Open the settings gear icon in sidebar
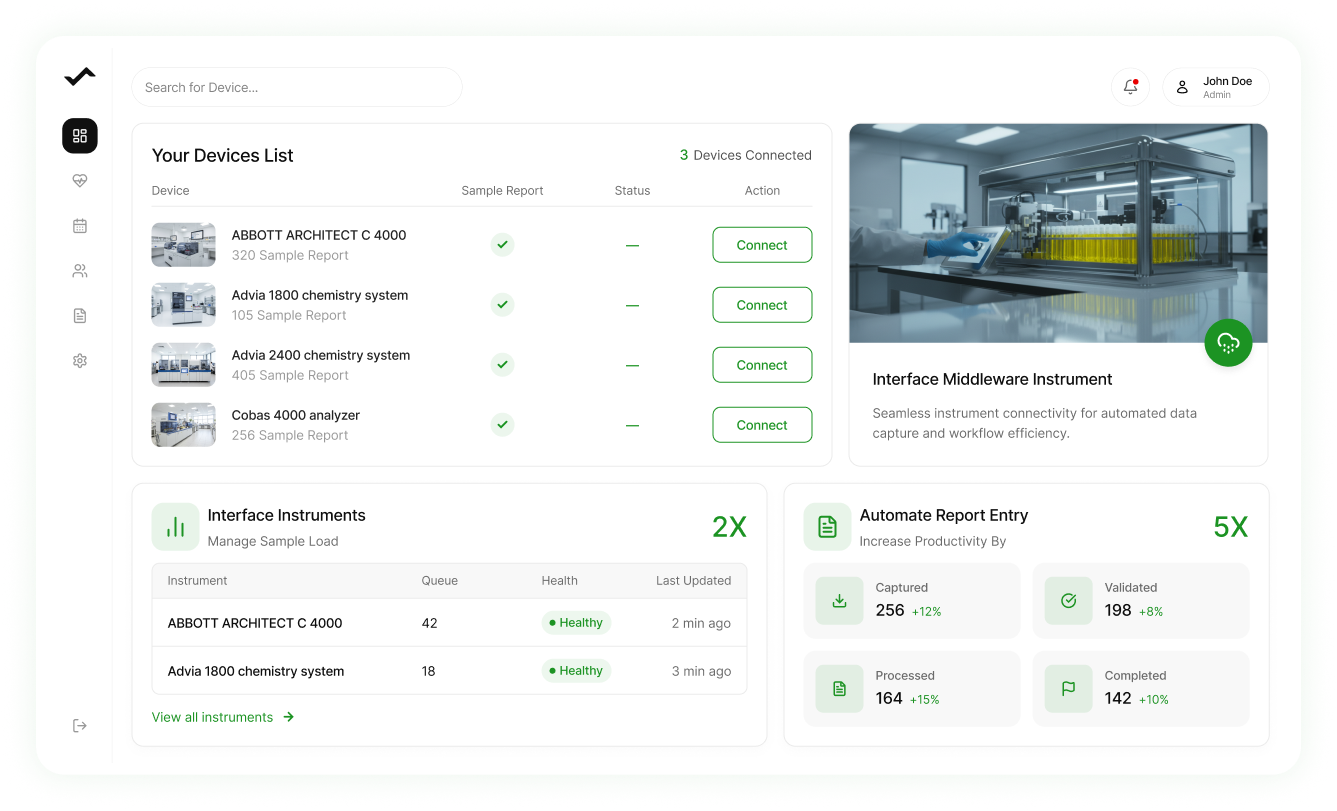 pyautogui.click(x=80, y=361)
